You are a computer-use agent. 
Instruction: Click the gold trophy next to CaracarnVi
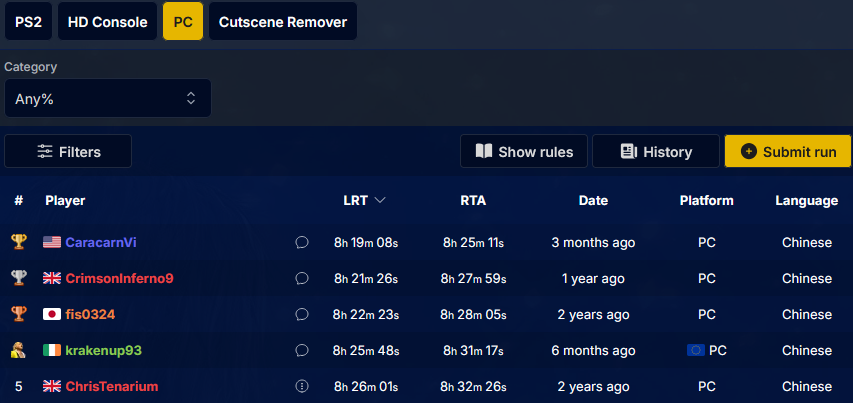pos(18,242)
